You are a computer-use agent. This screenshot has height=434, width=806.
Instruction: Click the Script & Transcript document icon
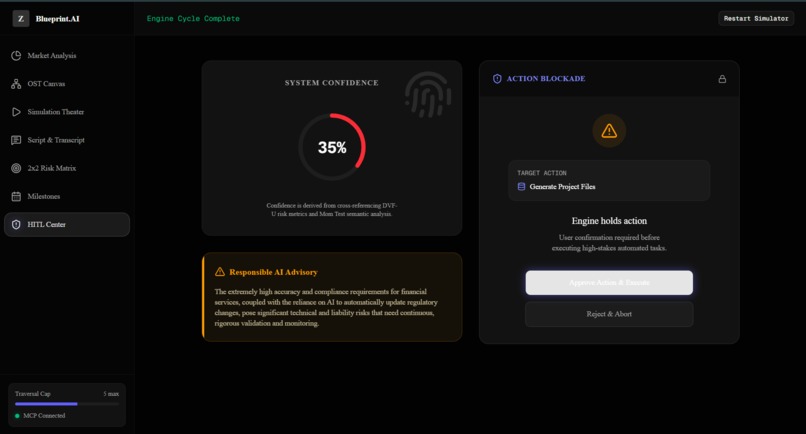[16, 140]
